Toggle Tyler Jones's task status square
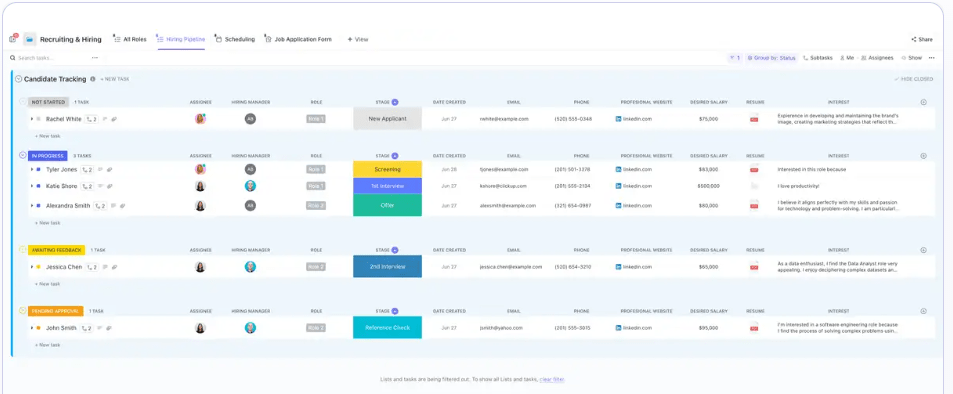This screenshot has height=394, width=953. (x=38, y=169)
